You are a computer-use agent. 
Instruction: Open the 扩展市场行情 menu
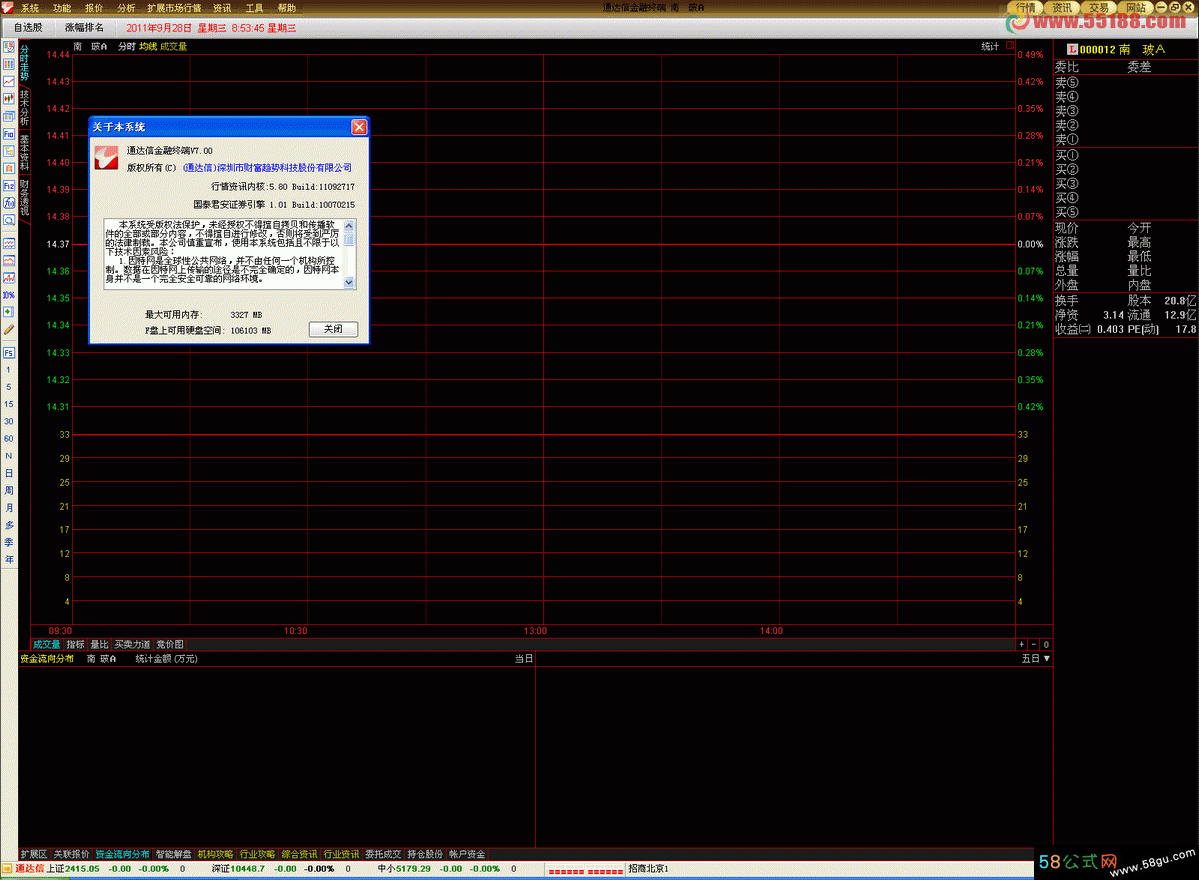coord(174,8)
